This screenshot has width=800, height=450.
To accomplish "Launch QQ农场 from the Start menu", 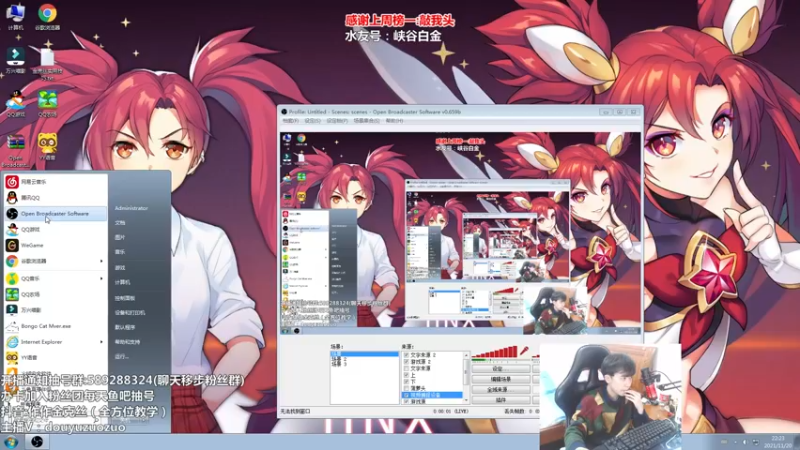I will pos(55,294).
